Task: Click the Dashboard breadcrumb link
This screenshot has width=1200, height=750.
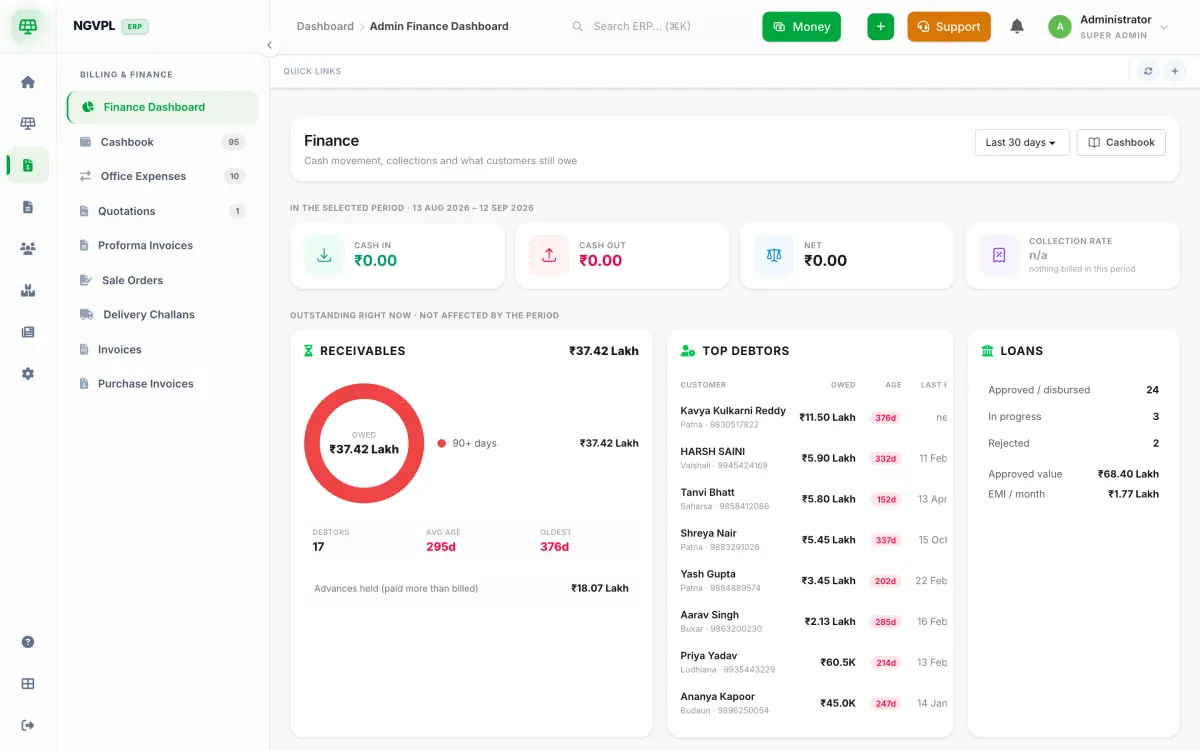Action: coord(325,26)
